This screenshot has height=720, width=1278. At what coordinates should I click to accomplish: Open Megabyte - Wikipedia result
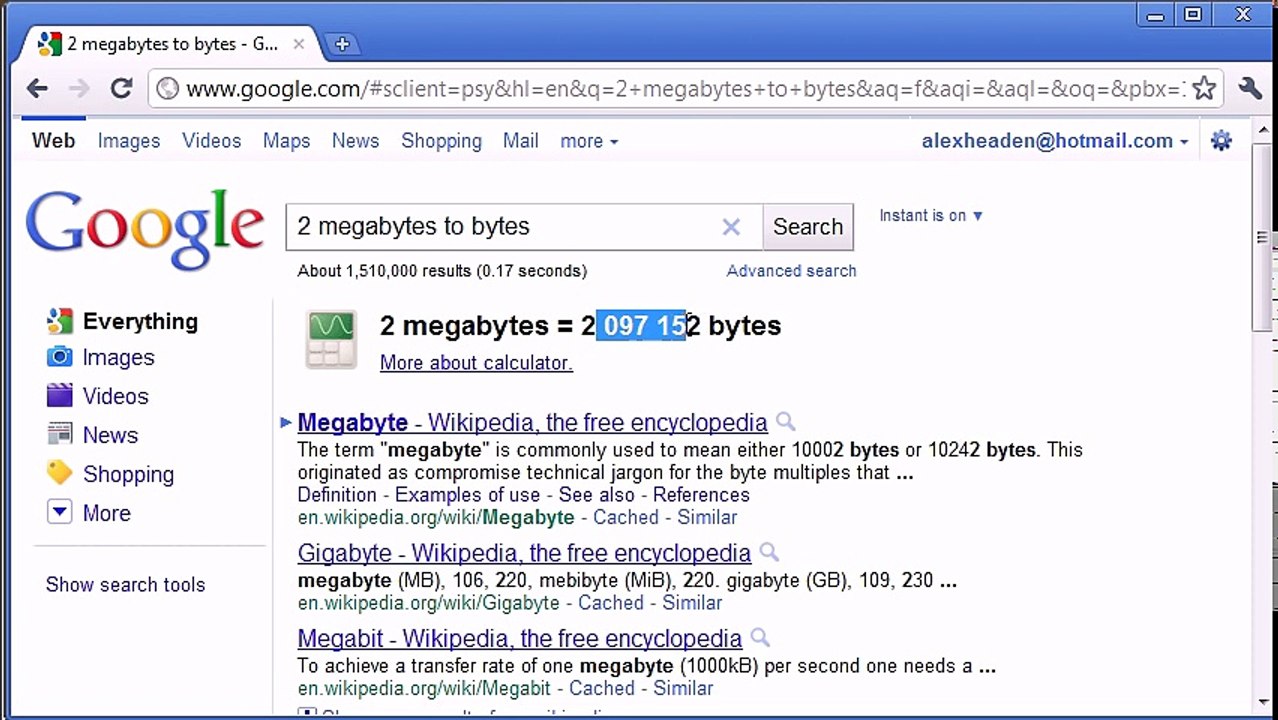(x=532, y=422)
